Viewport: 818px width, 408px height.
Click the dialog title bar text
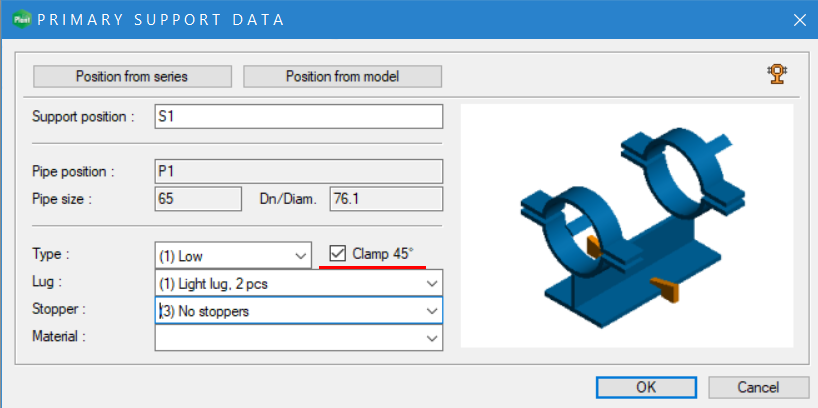pos(160,19)
